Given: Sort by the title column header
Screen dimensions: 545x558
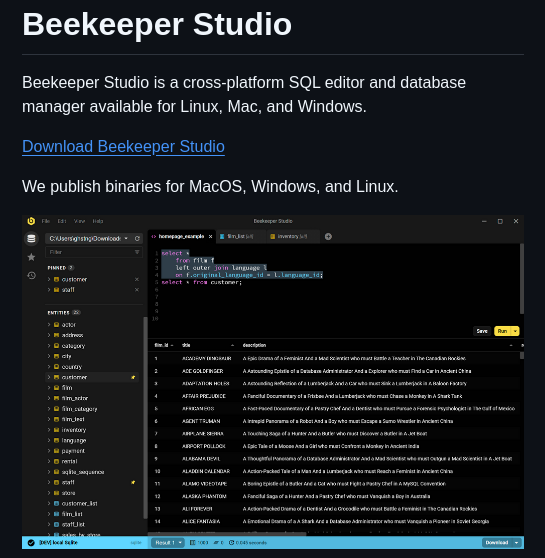Looking at the screenshot, I should point(208,345).
